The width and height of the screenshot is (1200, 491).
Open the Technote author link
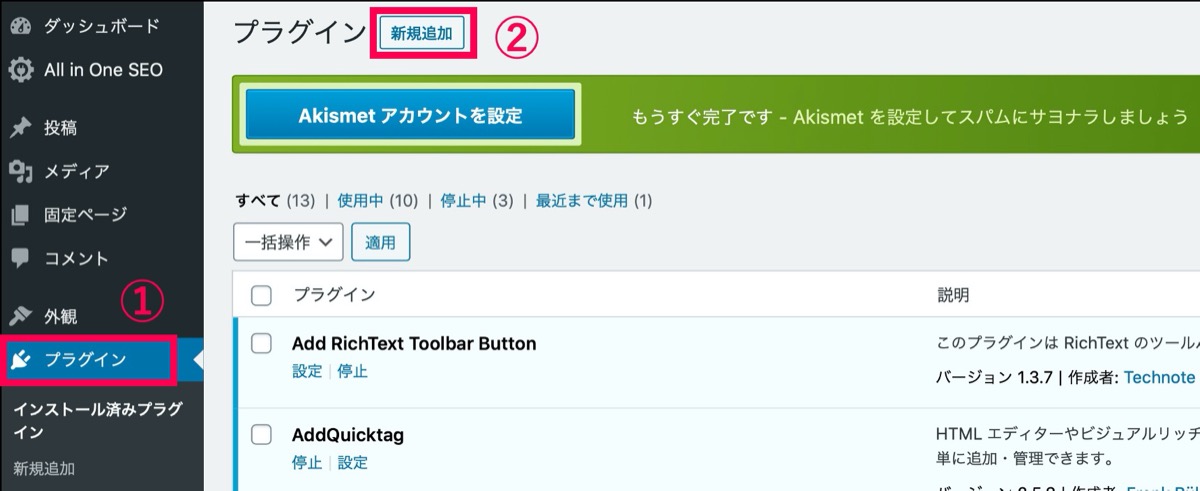tap(1159, 377)
